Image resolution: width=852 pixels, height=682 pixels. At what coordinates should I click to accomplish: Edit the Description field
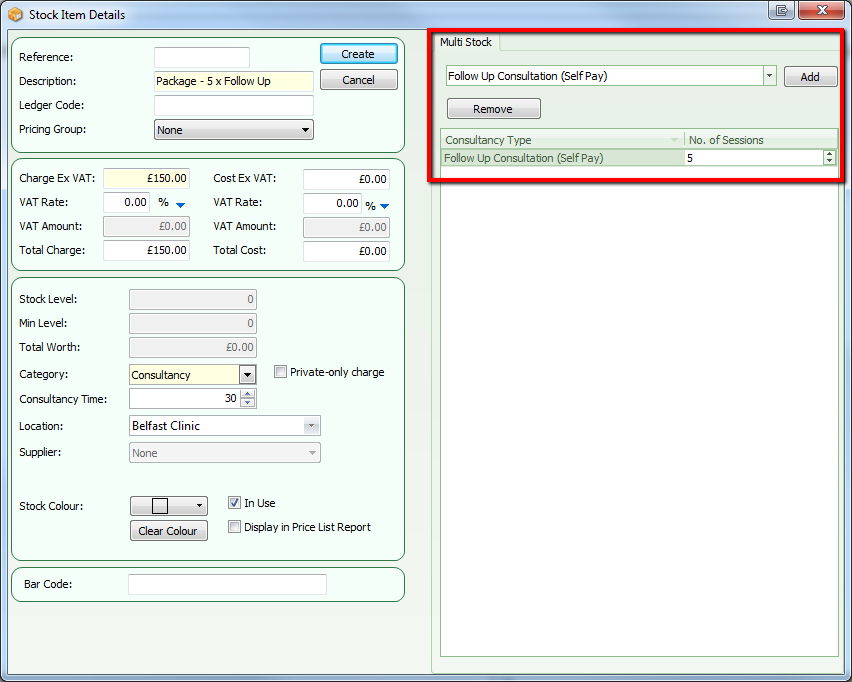click(x=234, y=81)
